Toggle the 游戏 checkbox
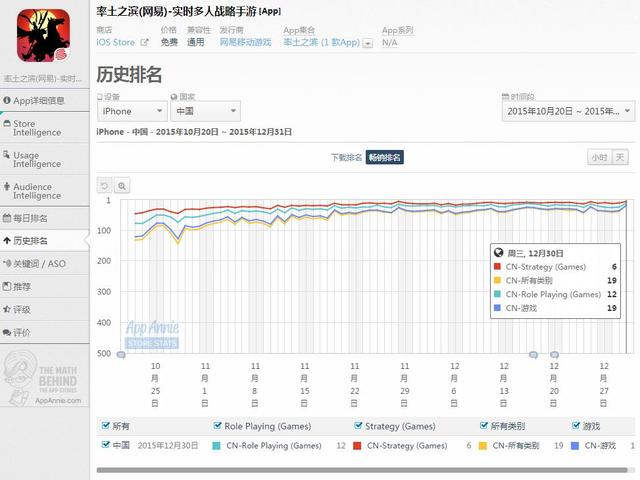The width and height of the screenshot is (640, 480). click(576, 425)
